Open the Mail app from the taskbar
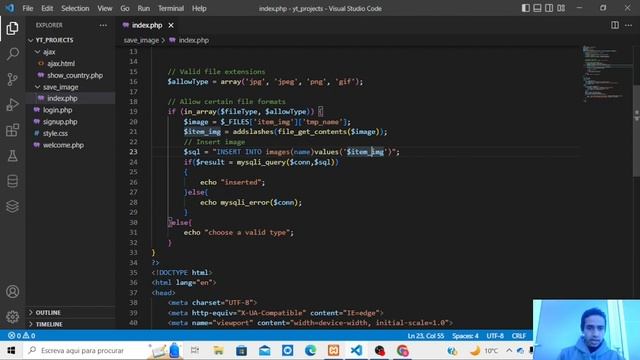Image resolution: width=640 pixels, height=360 pixels. [x=264, y=351]
